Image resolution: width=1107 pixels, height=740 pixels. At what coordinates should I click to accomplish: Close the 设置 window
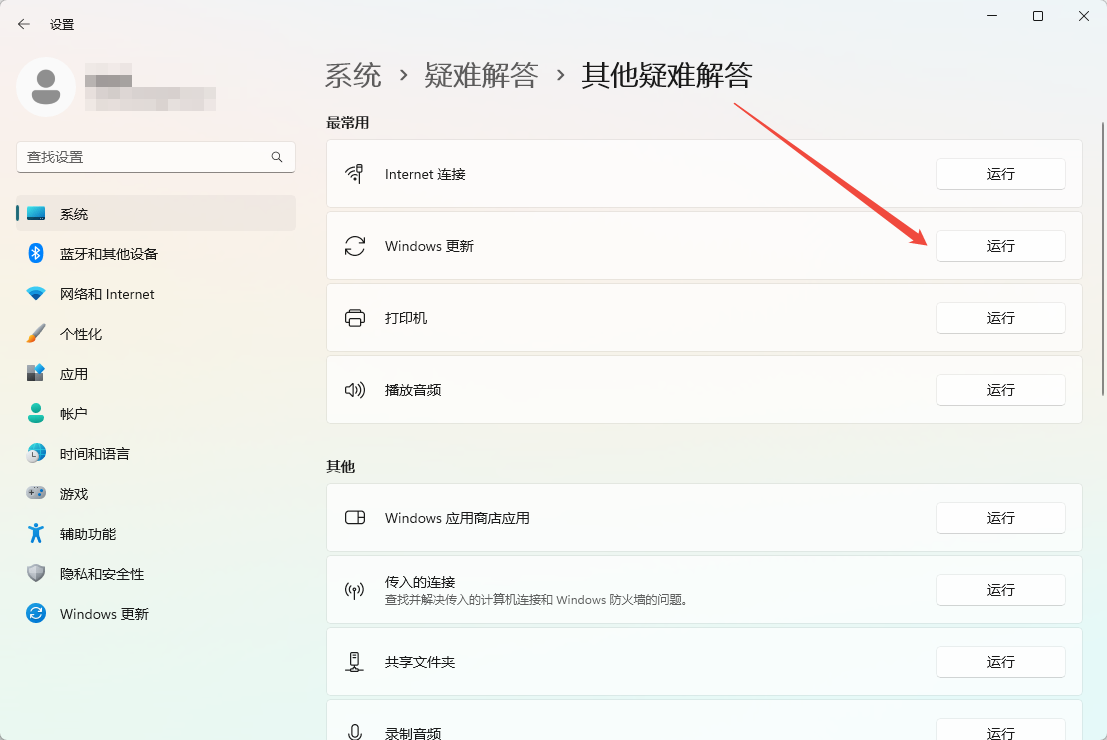click(1084, 16)
